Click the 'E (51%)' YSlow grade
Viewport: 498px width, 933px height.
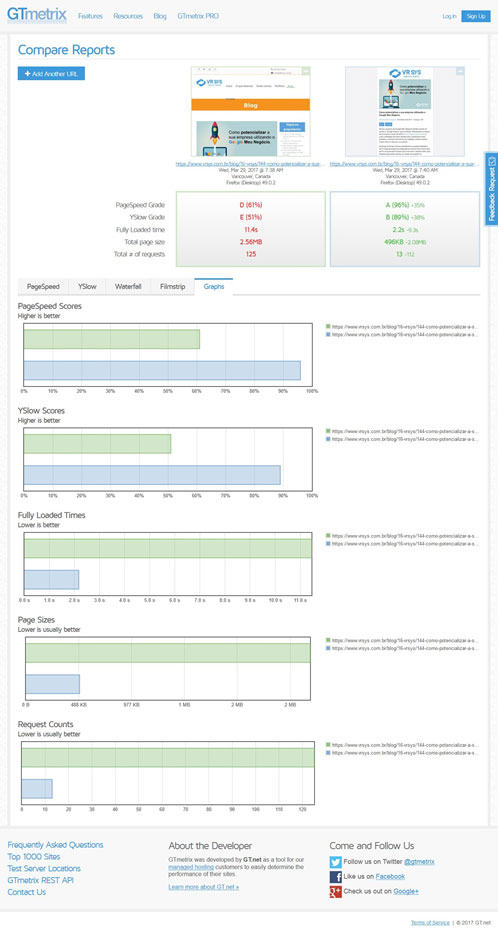point(250,217)
